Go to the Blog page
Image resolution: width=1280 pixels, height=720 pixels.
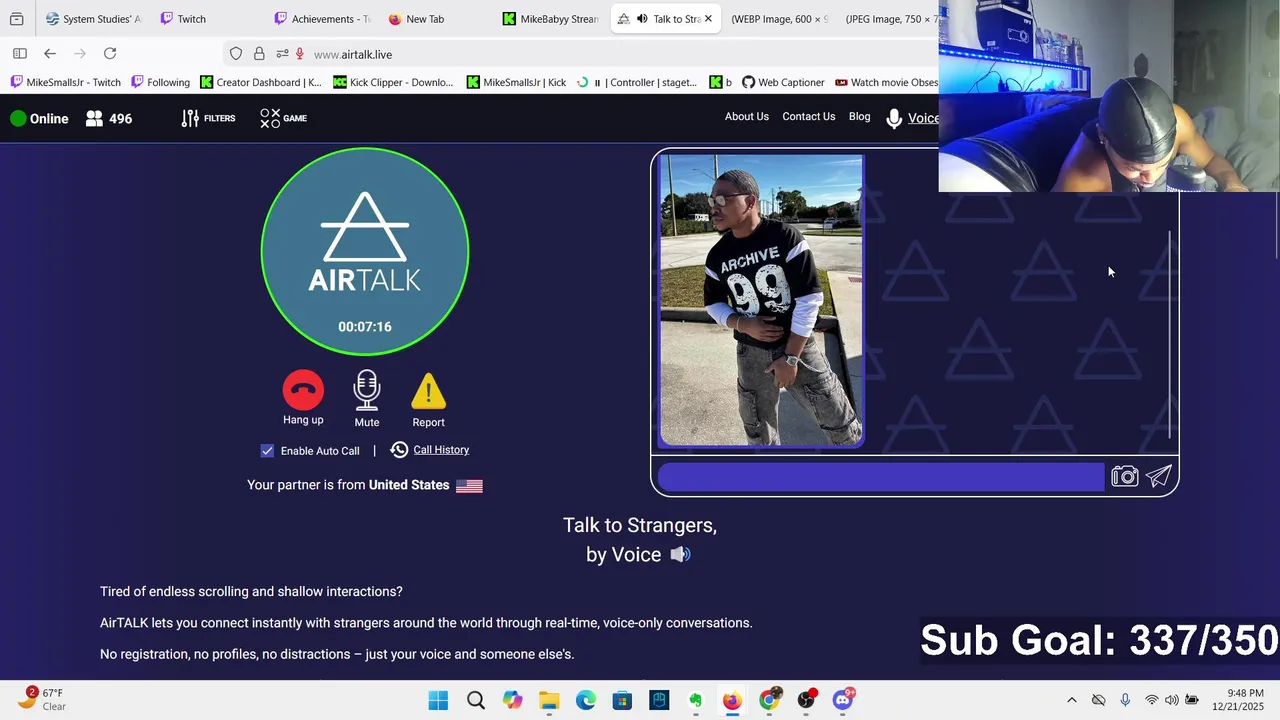coord(860,117)
